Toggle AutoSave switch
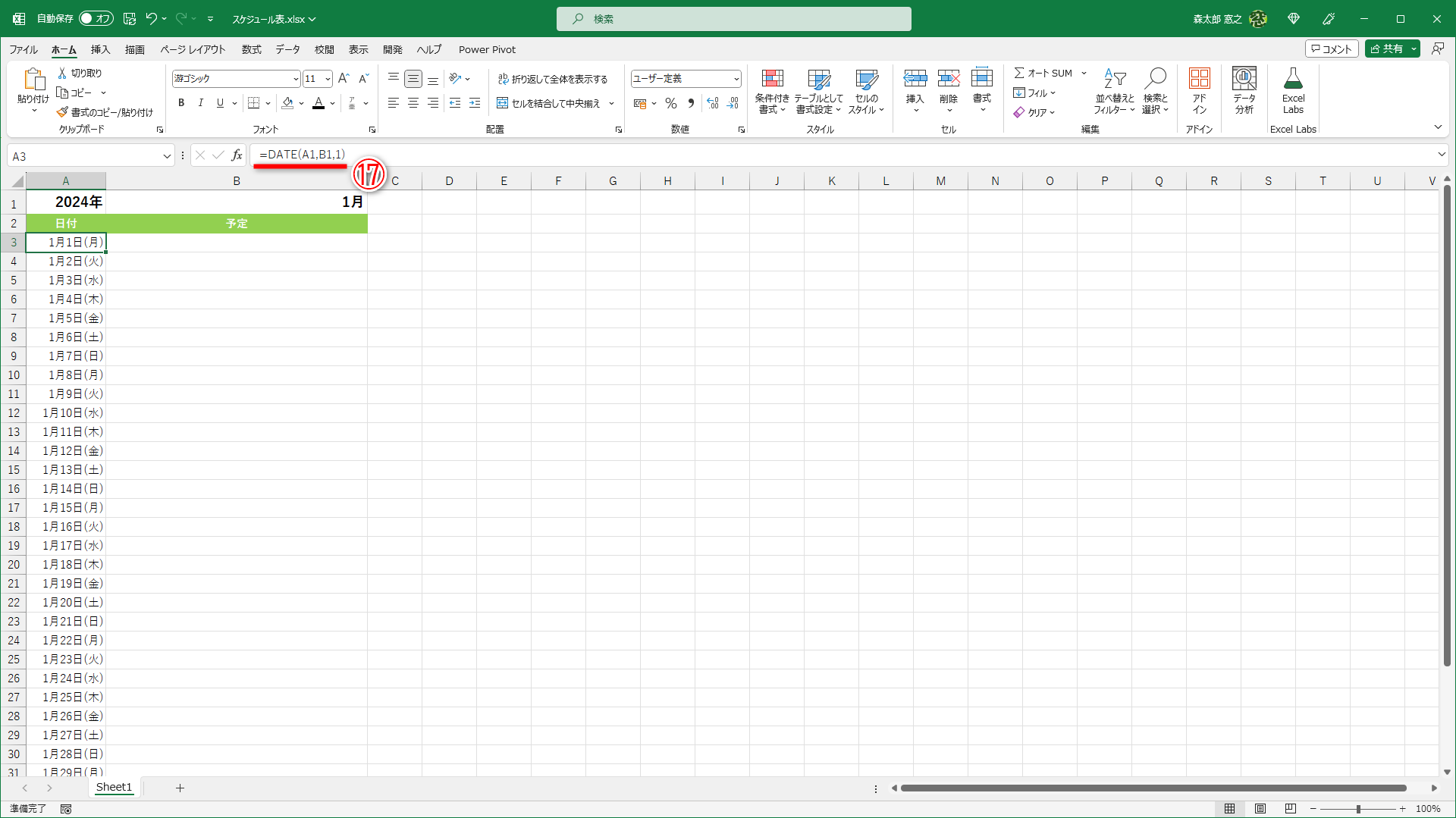 point(96,18)
